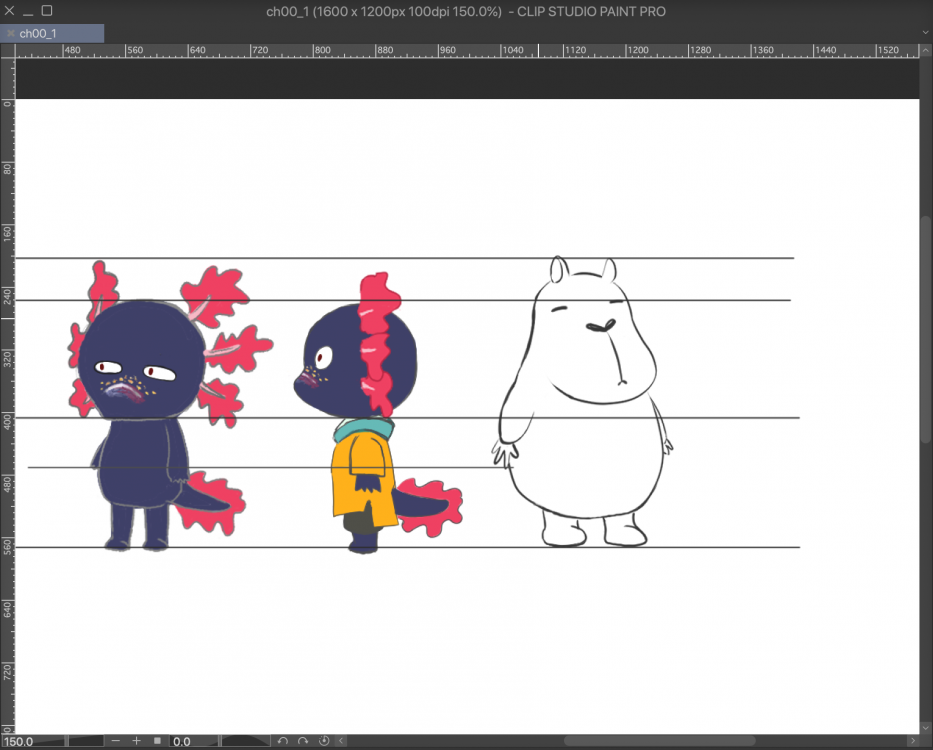Image resolution: width=933 pixels, height=750 pixels.
Task: Click the horizontal scrollbar right arrow
Action: pos(913,740)
